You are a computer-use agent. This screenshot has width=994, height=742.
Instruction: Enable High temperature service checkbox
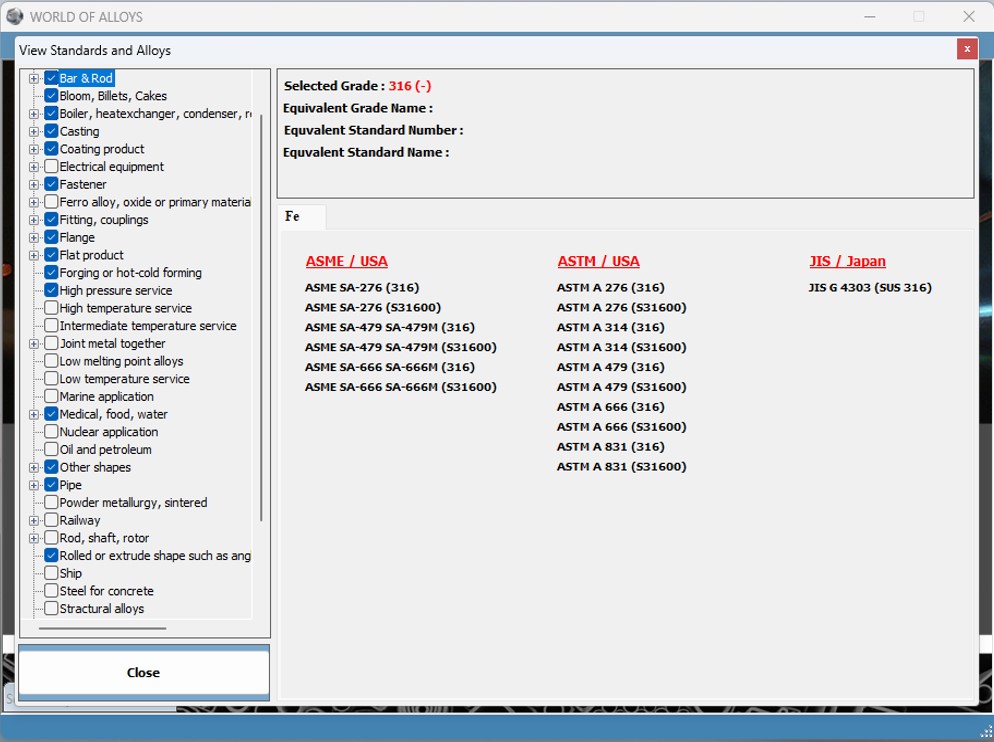[x=51, y=308]
